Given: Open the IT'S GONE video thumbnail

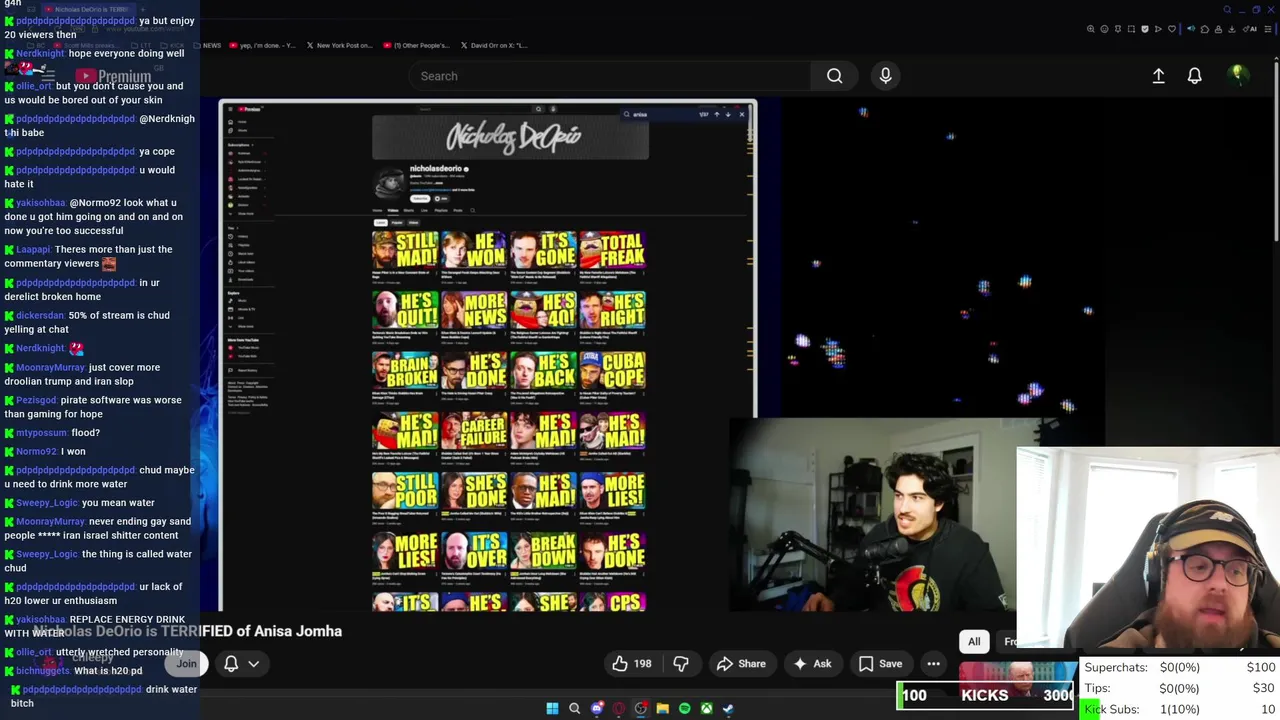Looking at the screenshot, I should (543, 250).
